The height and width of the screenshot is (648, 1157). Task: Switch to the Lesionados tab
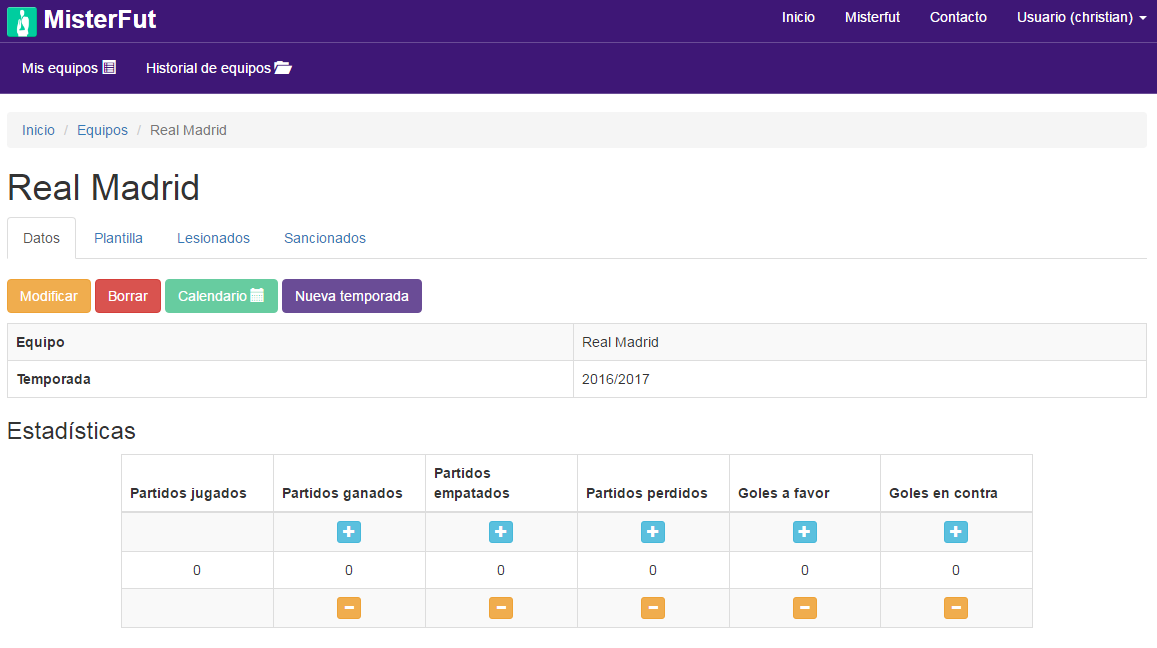coord(213,238)
